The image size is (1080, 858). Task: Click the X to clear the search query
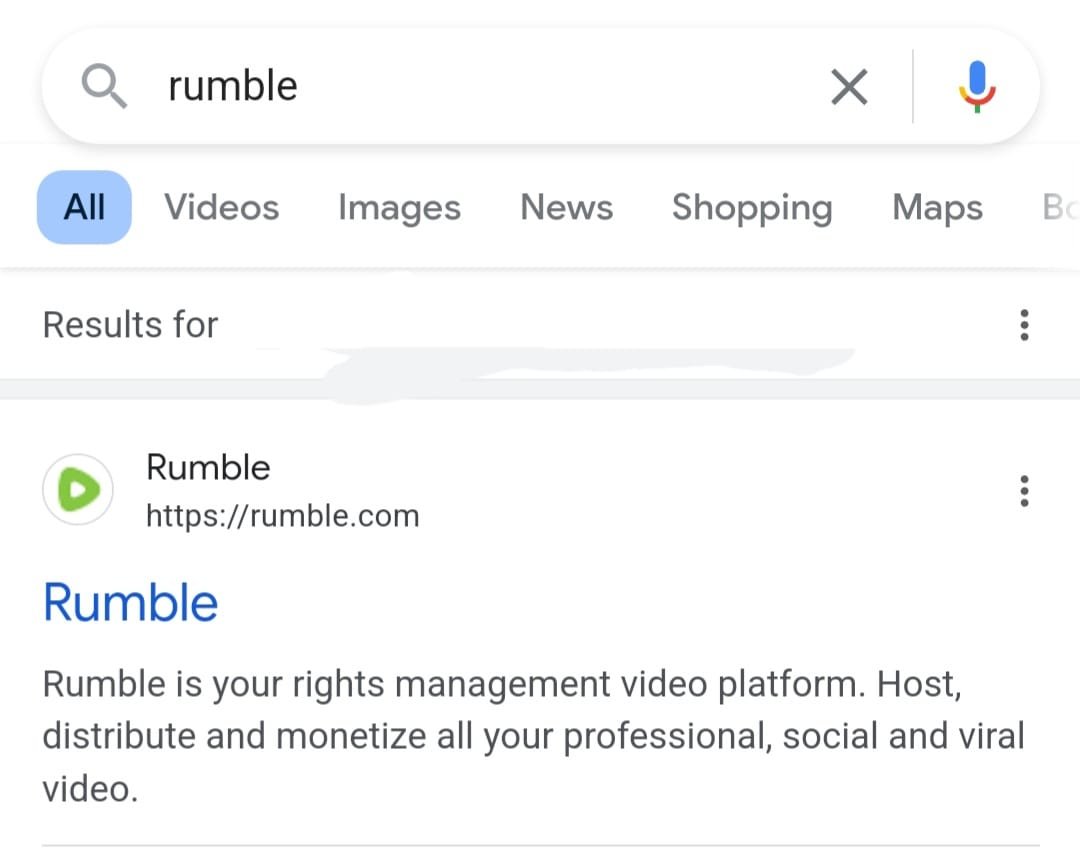[x=848, y=87]
